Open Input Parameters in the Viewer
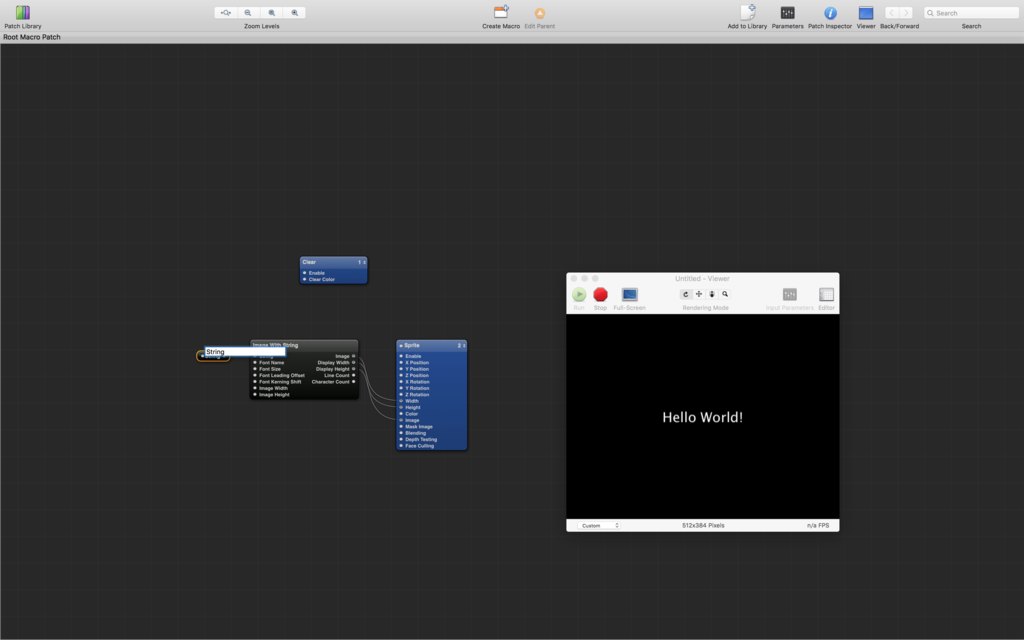 [790, 295]
